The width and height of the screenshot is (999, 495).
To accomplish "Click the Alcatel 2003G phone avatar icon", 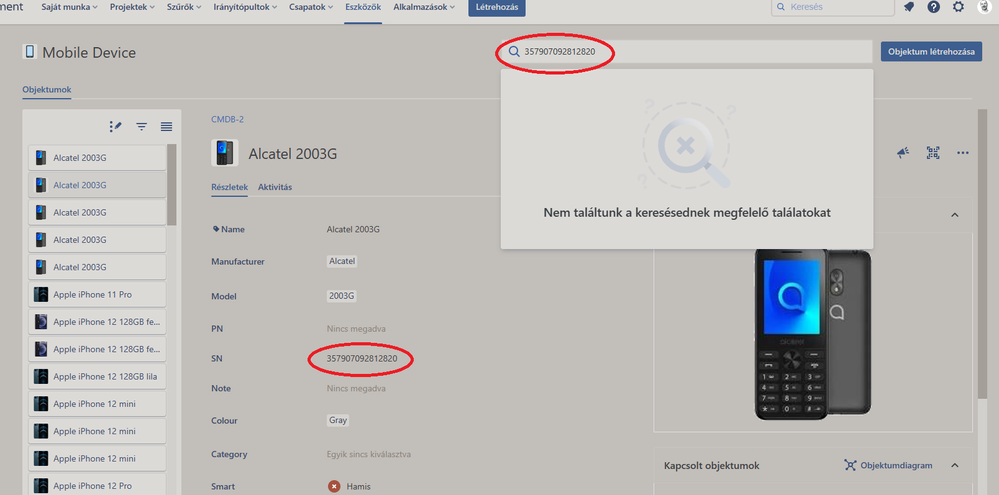I will click(x=224, y=153).
